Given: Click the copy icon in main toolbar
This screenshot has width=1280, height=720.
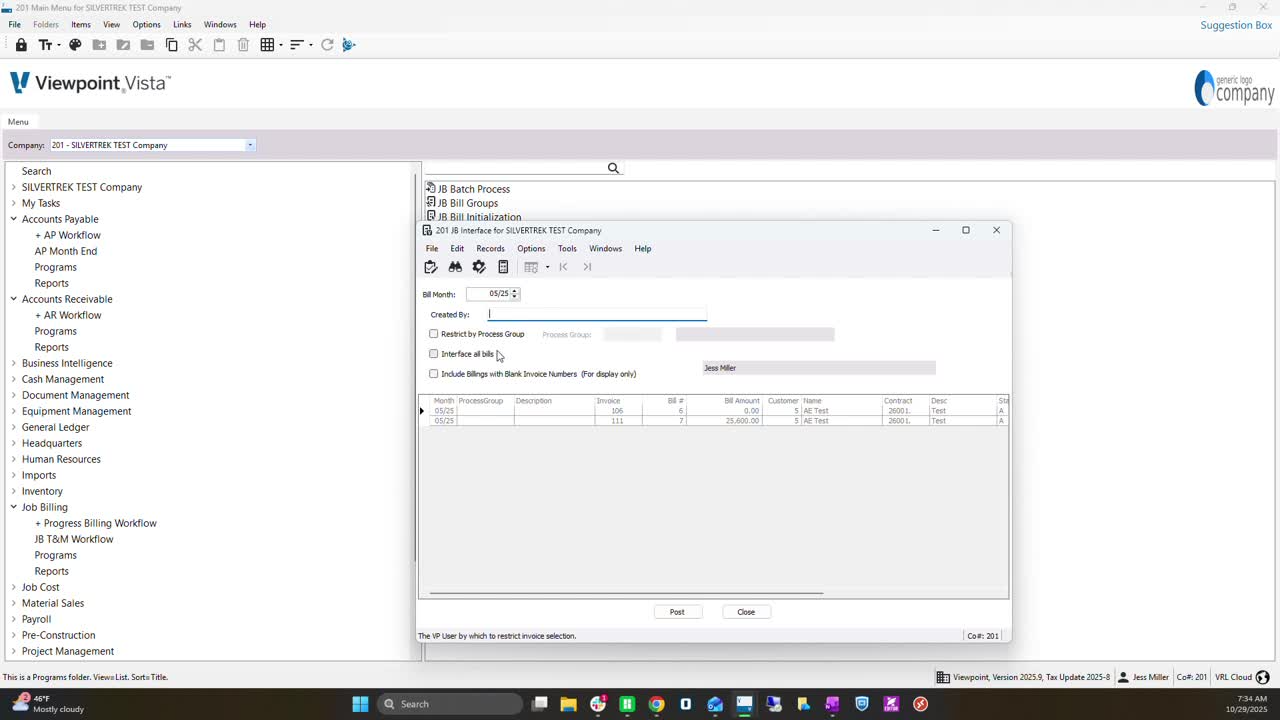Looking at the screenshot, I should pyautogui.click(x=171, y=45).
